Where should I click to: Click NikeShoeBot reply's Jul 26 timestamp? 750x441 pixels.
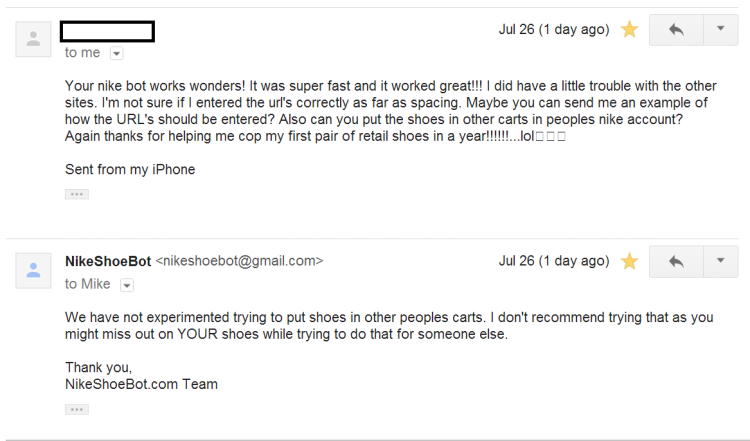(x=553, y=261)
